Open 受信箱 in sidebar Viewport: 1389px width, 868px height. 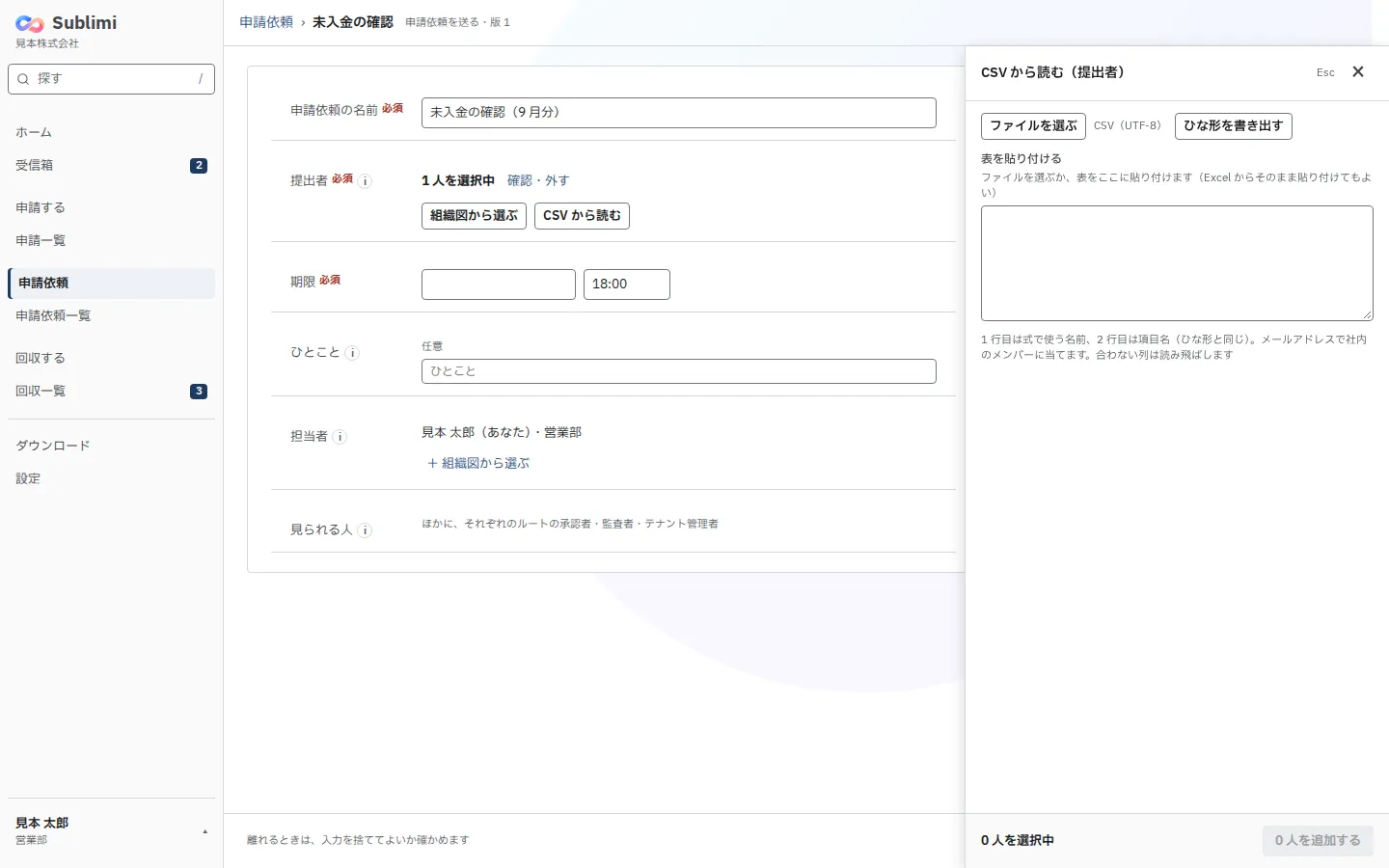[x=111, y=165]
